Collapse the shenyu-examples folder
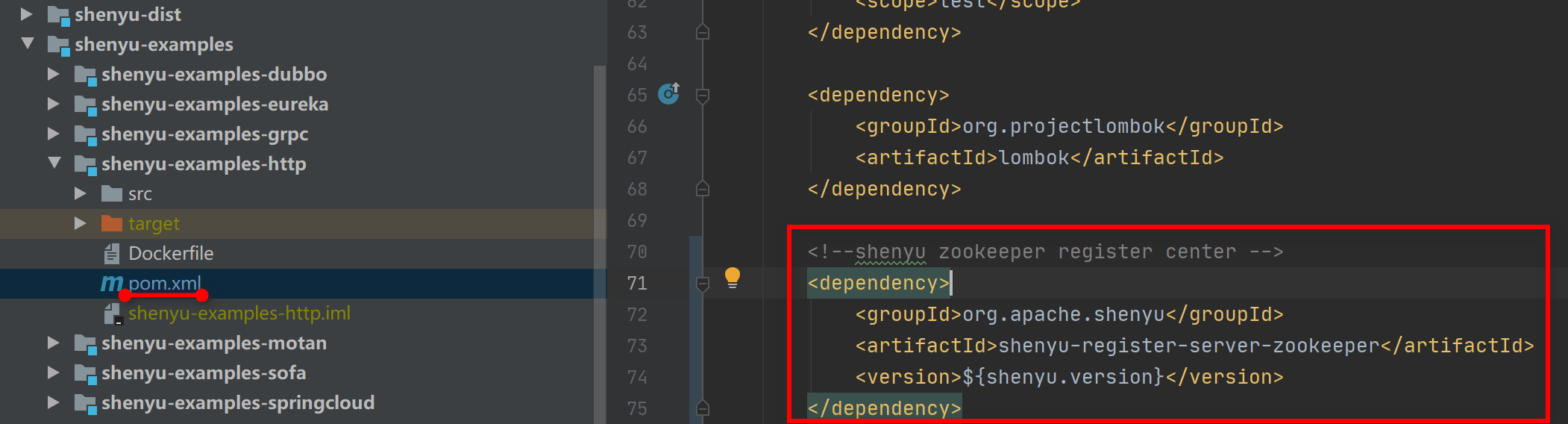The width and height of the screenshot is (1568, 424). tap(28, 44)
